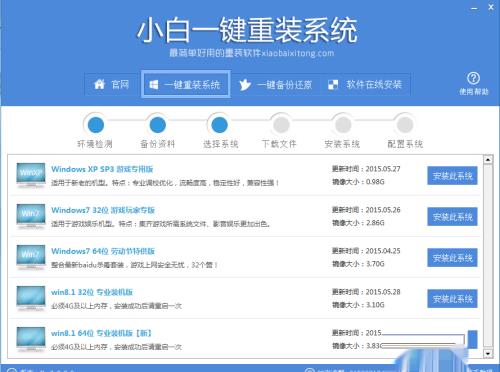Viewport: 500px width, 372px height.
Task: Click the 2015.05.27 update date text
Action: coord(383,169)
